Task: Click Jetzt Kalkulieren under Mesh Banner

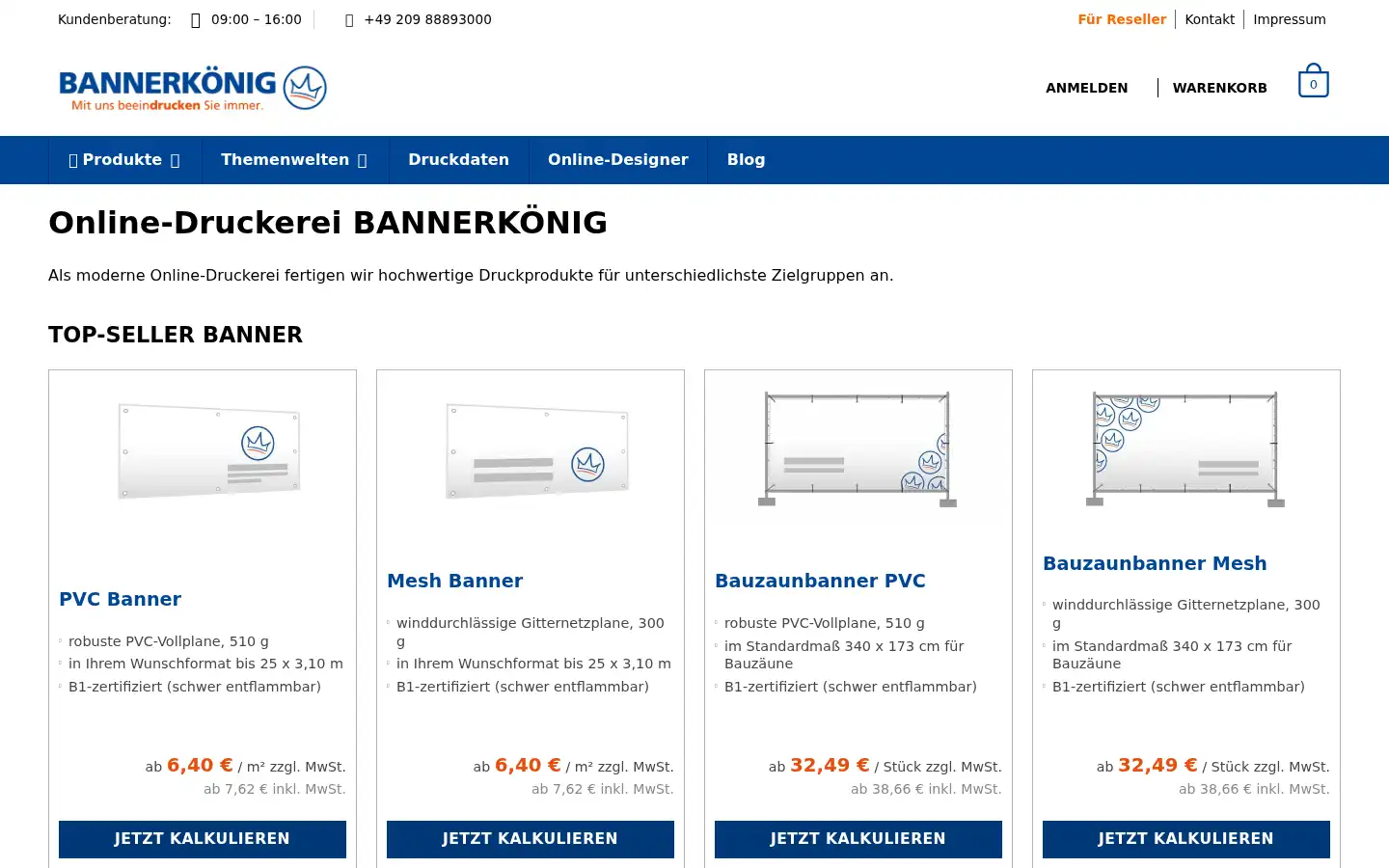Action: (x=531, y=839)
